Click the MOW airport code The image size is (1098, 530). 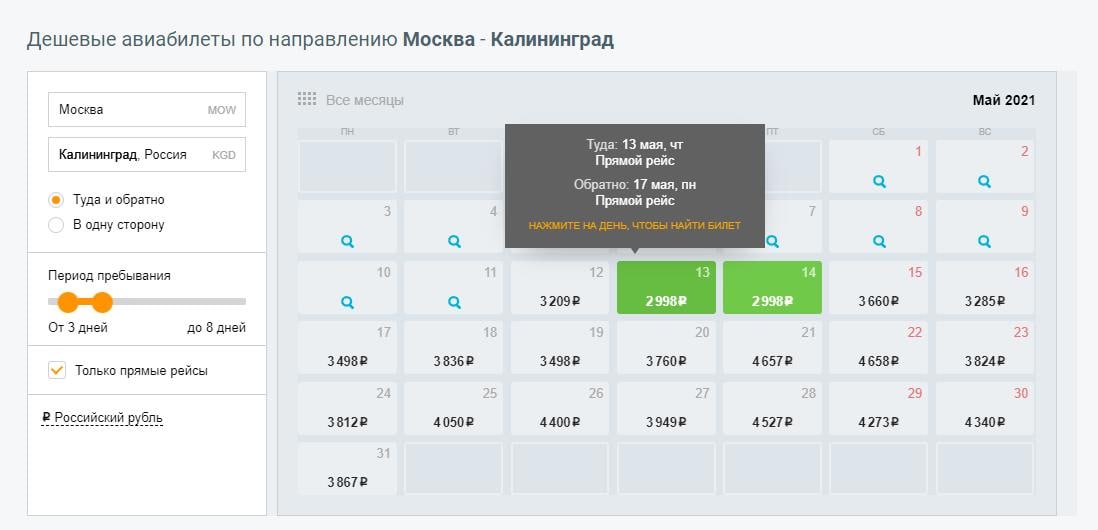pyautogui.click(x=222, y=110)
